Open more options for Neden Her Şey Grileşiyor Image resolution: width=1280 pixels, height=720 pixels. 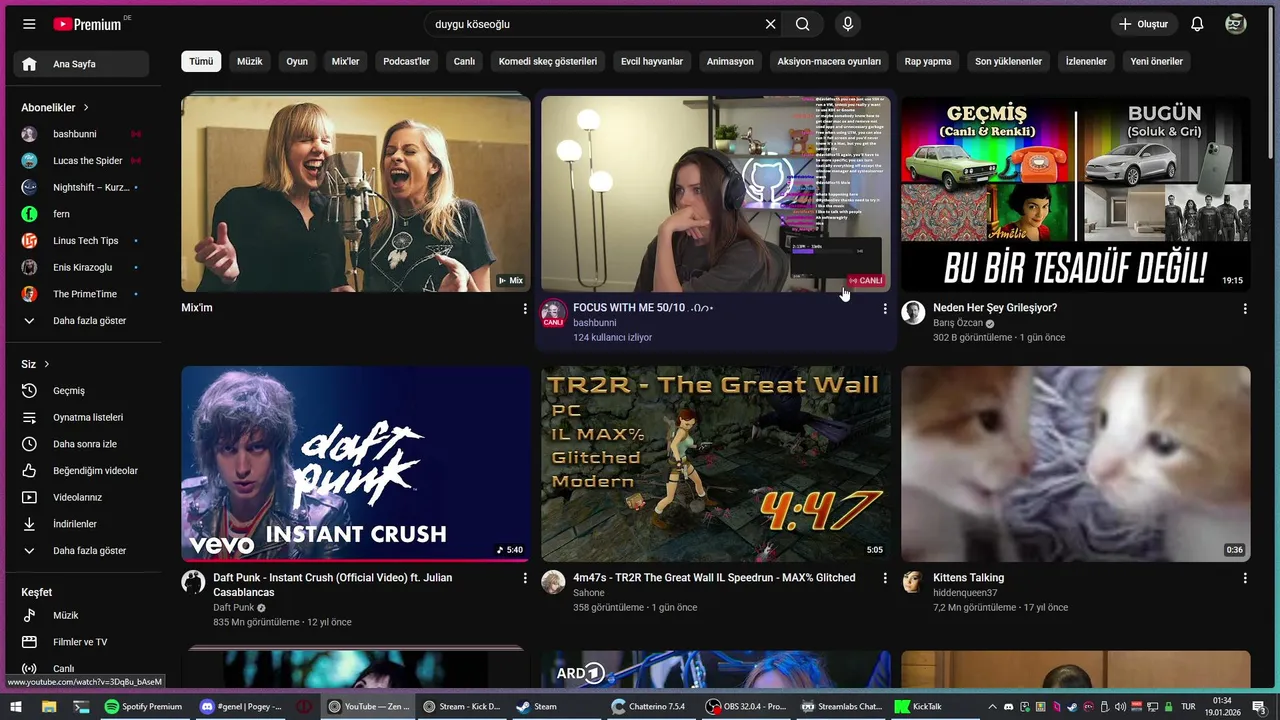pyautogui.click(x=1245, y=309)
